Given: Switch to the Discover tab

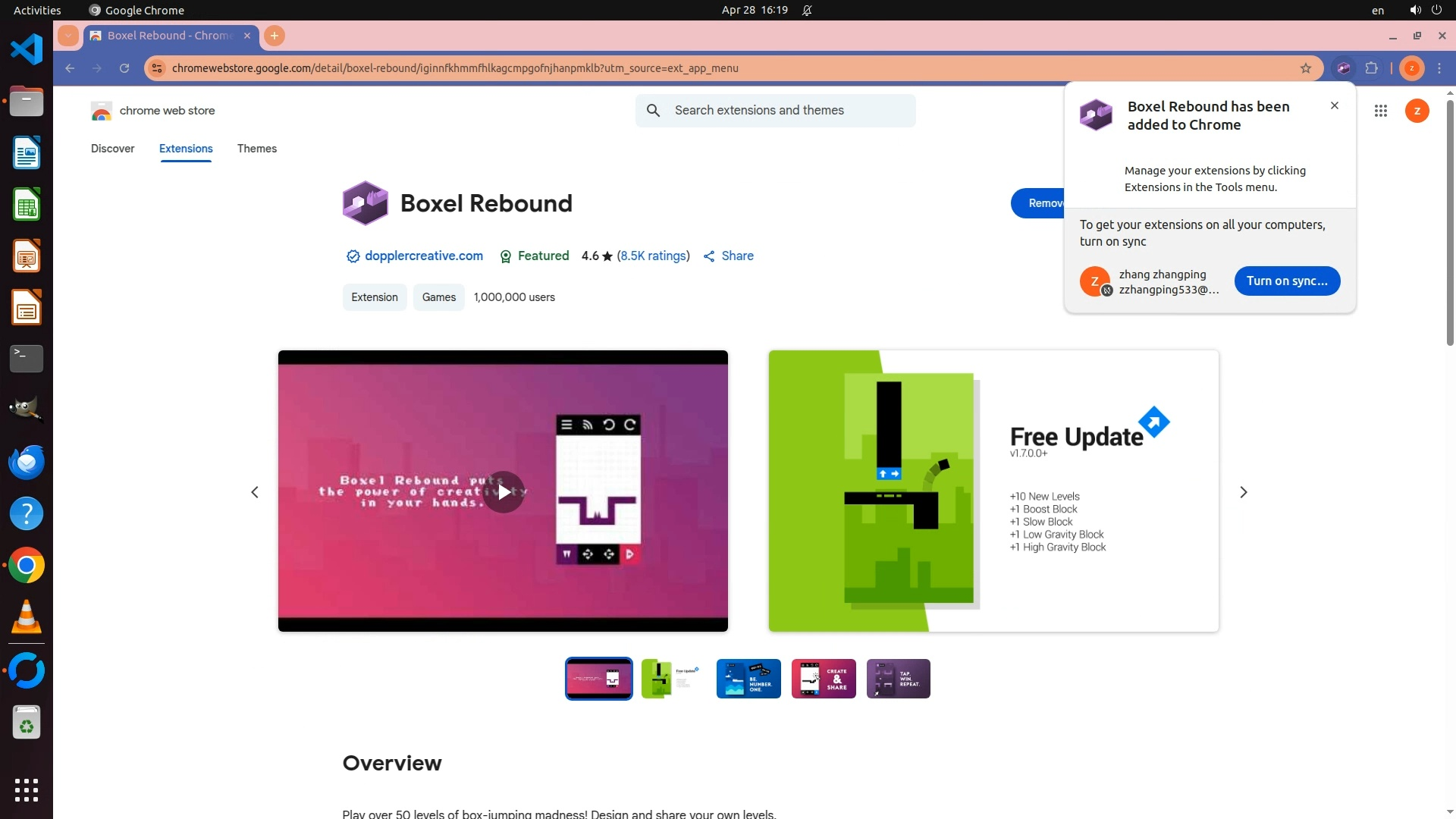Looking at the screenshot, I should coord(112,149).
